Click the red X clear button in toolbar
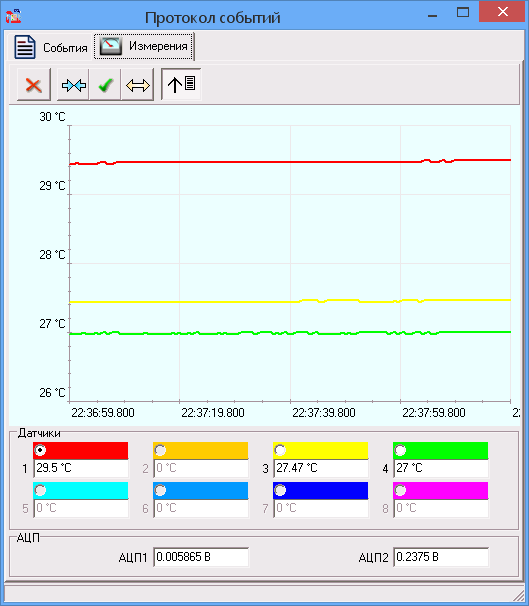The height and width of the screenshot is (606, 529). click(x=34, y=85)
